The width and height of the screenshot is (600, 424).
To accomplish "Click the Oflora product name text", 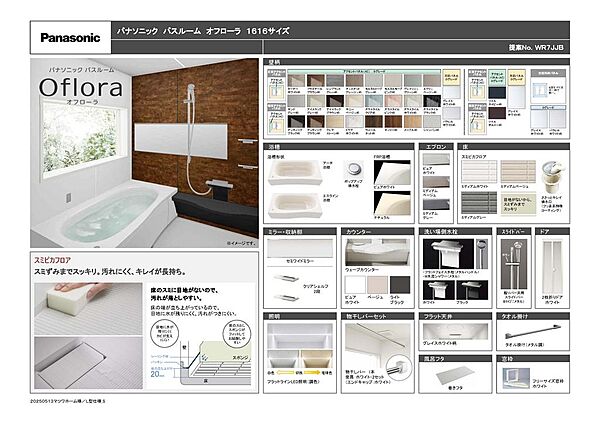I will click(81, 88).
